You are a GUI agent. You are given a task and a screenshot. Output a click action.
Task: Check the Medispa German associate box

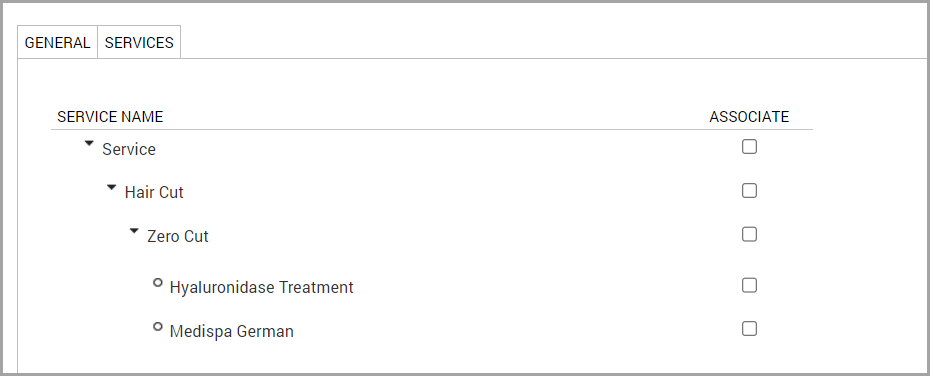(749, 329)
